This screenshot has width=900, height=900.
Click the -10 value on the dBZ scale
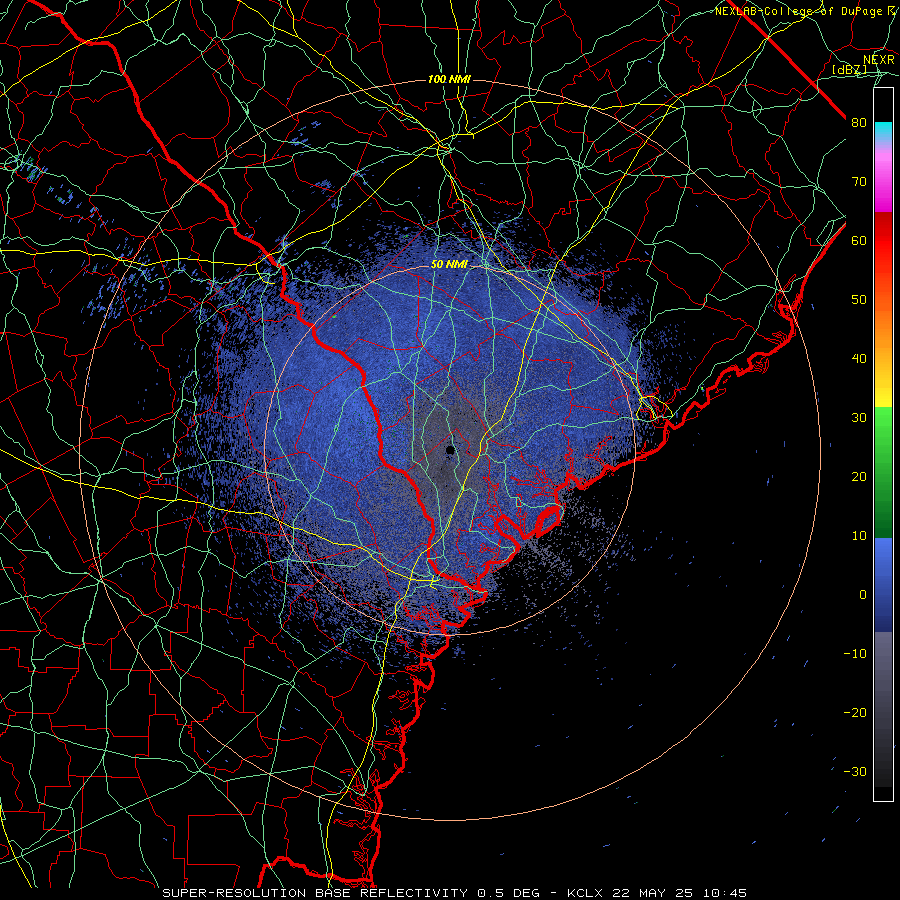pos(855,654)
